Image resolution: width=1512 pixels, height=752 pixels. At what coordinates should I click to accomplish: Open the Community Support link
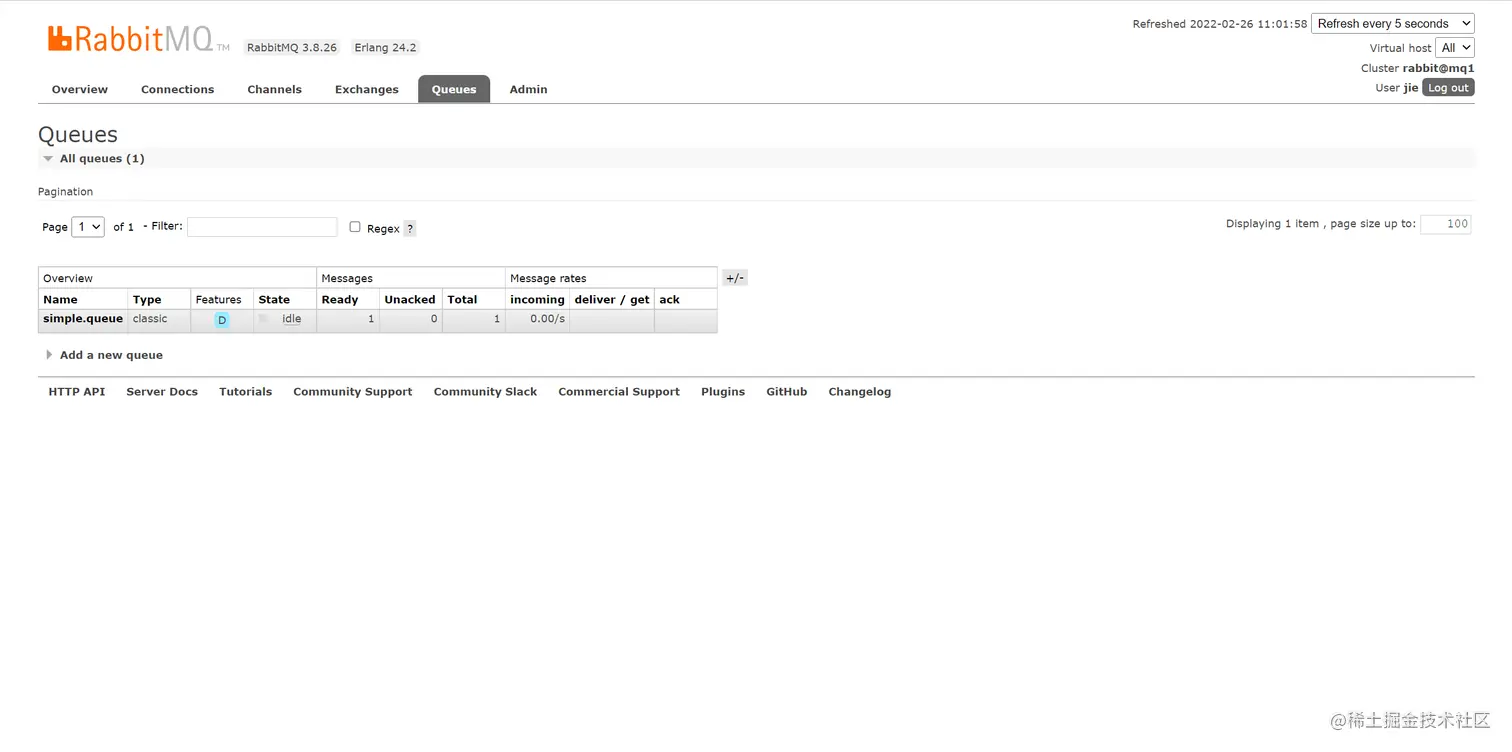[352, 392]
